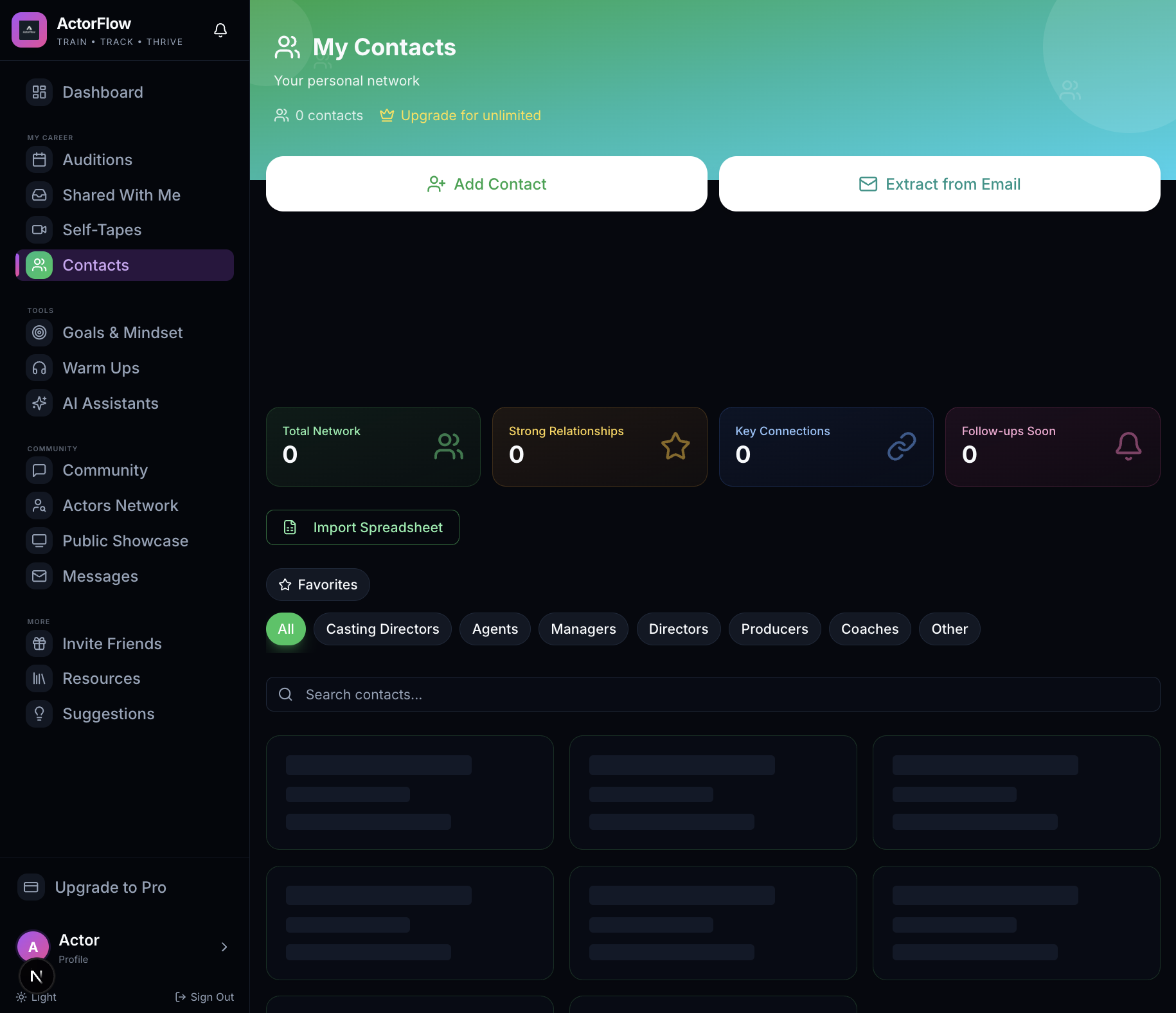Image resolution: width=1176 pixels, height=1013 pixels.
Task: Open the AI Assistants sparkle icon
Action: tap(39, 403)
